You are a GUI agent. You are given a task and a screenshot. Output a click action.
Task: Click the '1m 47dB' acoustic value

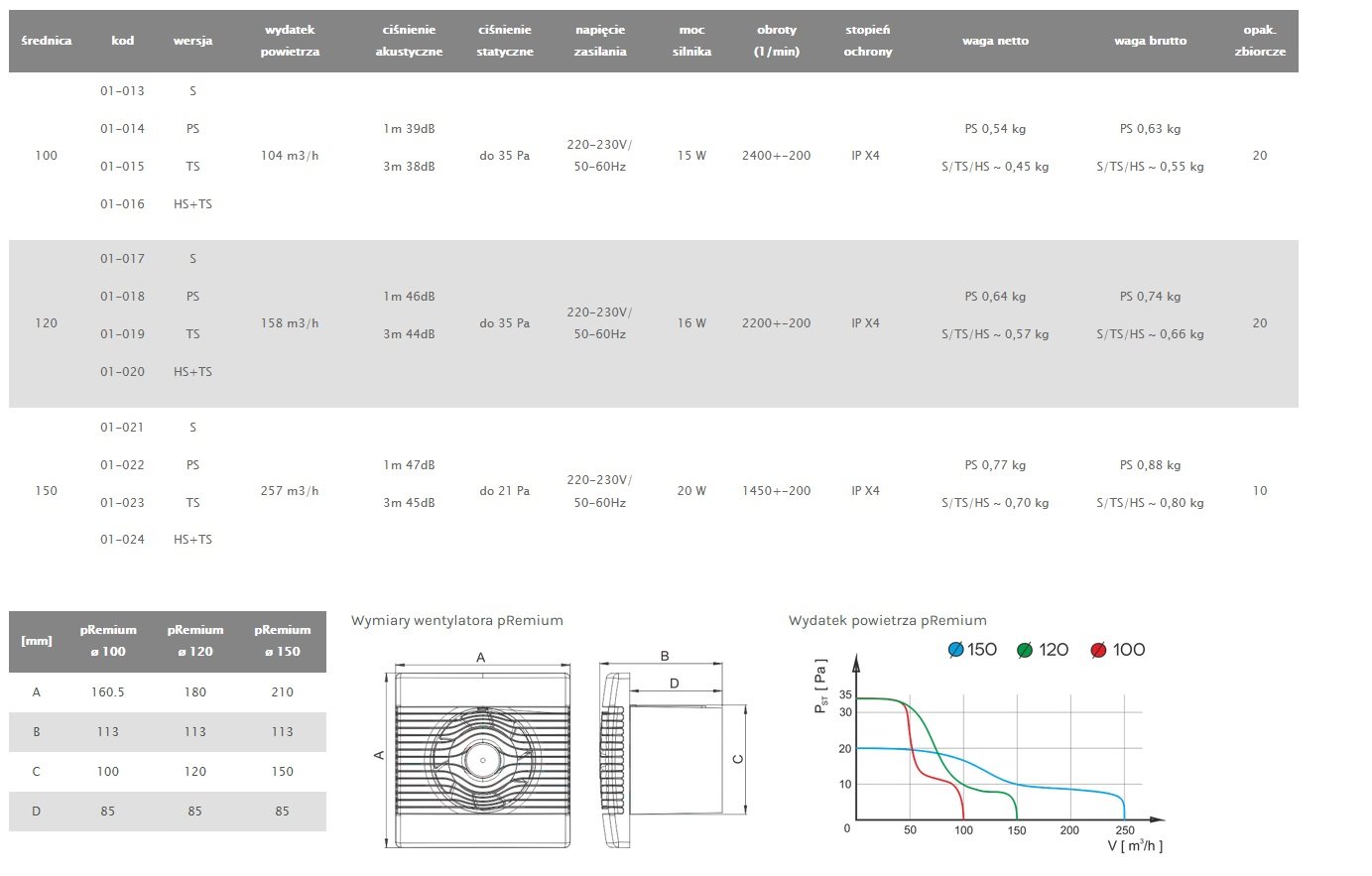pos(409,465)
